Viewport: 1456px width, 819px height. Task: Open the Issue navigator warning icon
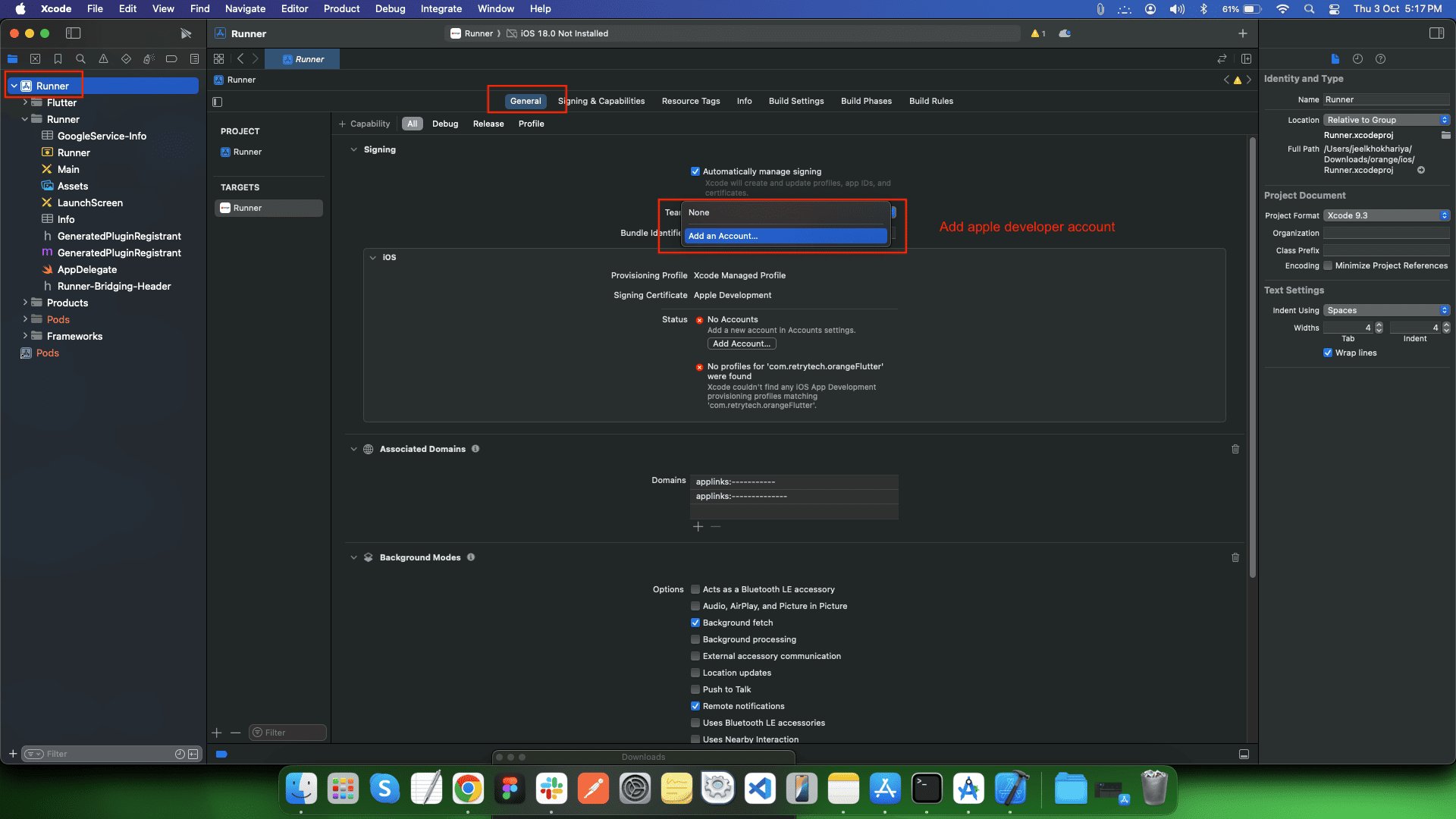point(103,59)
